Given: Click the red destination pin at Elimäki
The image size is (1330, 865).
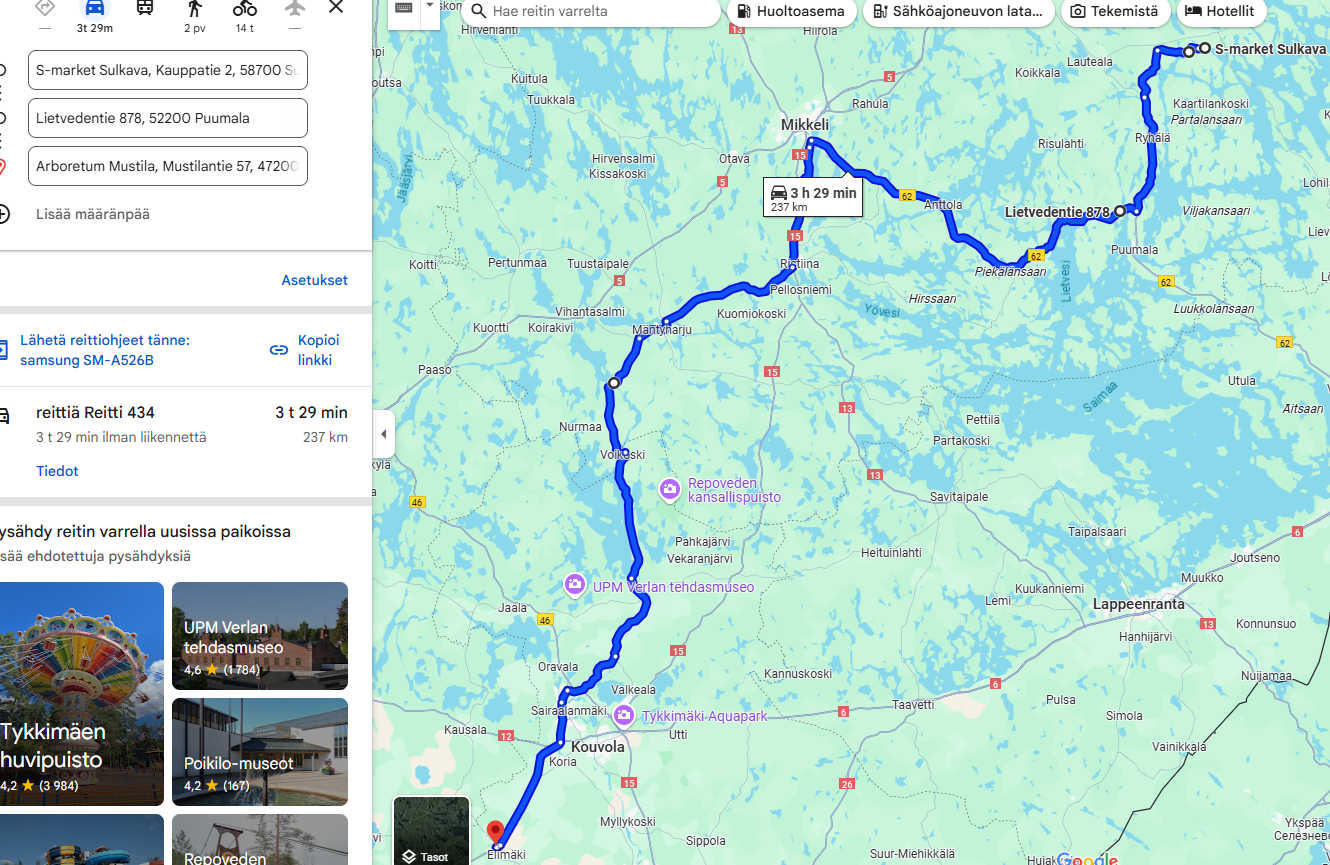Looking at the screenshot, I should pyautogui.click(x=495, y=832).
